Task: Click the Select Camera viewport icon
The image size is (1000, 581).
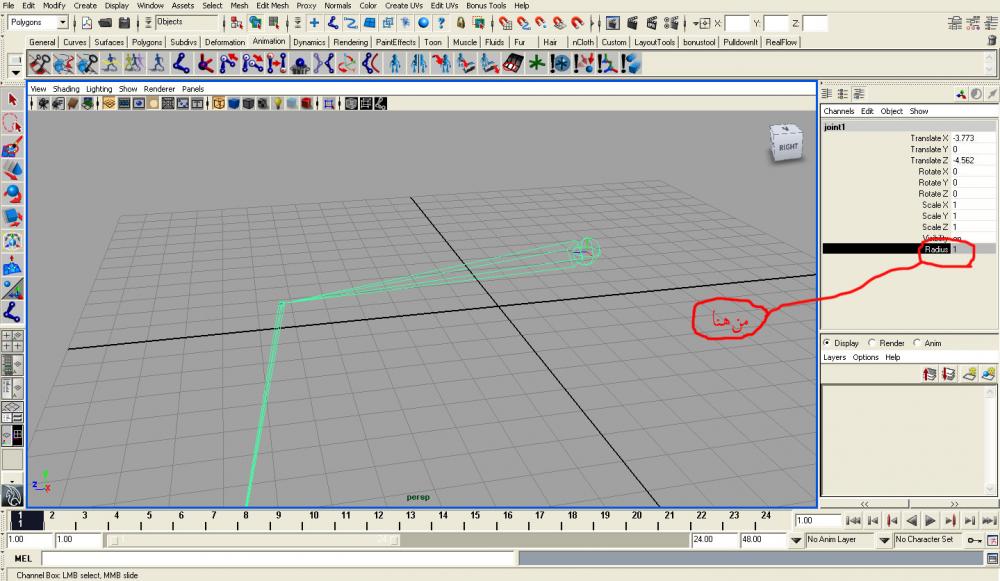Action: (x=43, y=103)
